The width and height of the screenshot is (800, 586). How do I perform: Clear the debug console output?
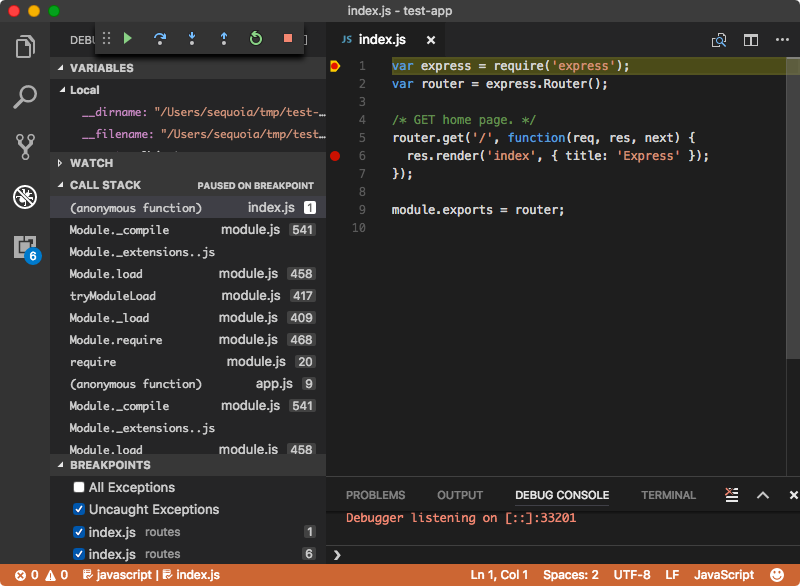click(x=732, y=495)
